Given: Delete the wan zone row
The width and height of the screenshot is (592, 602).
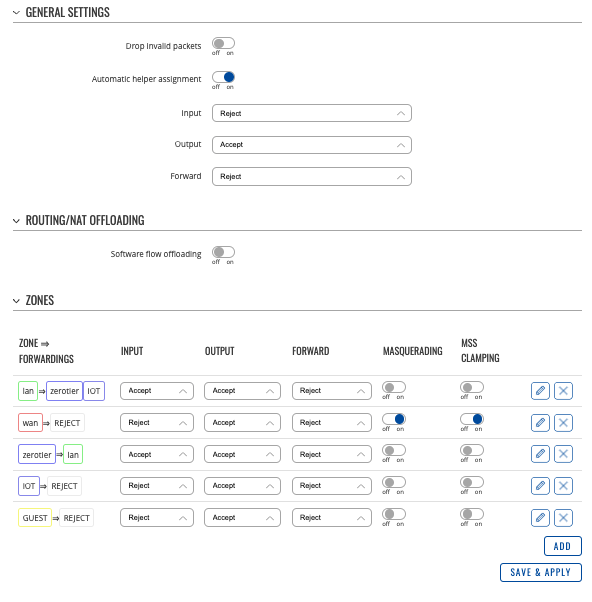Looking at the screenshot, I should 563,423.
